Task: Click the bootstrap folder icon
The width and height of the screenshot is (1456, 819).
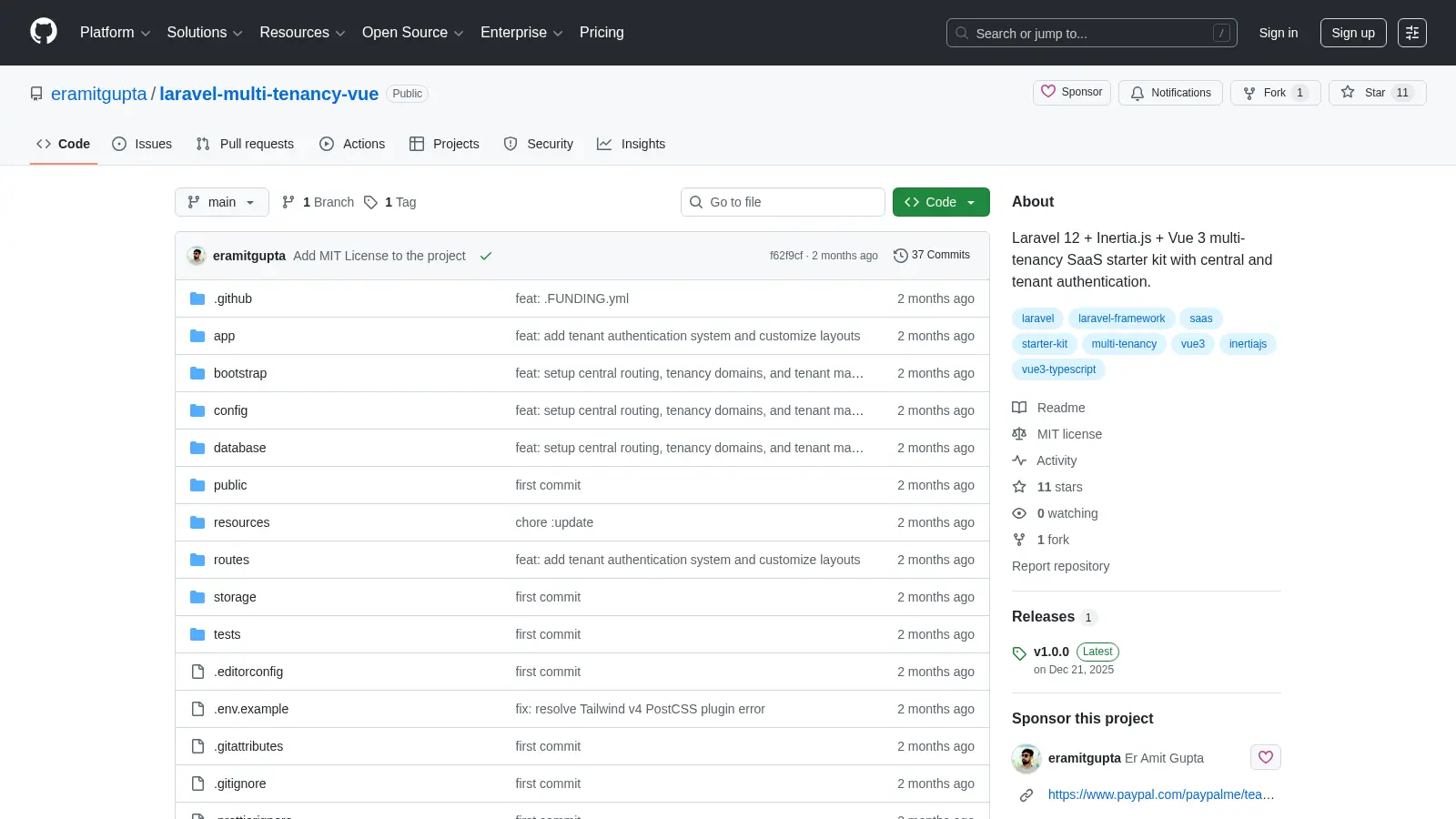Action: (197, 373)
